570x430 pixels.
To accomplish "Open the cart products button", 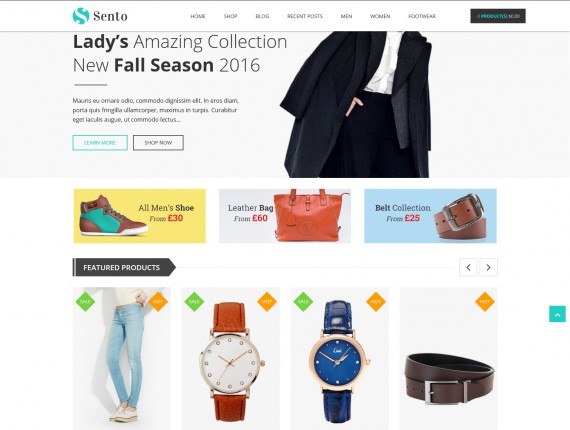I will click(x=498, y=16).
